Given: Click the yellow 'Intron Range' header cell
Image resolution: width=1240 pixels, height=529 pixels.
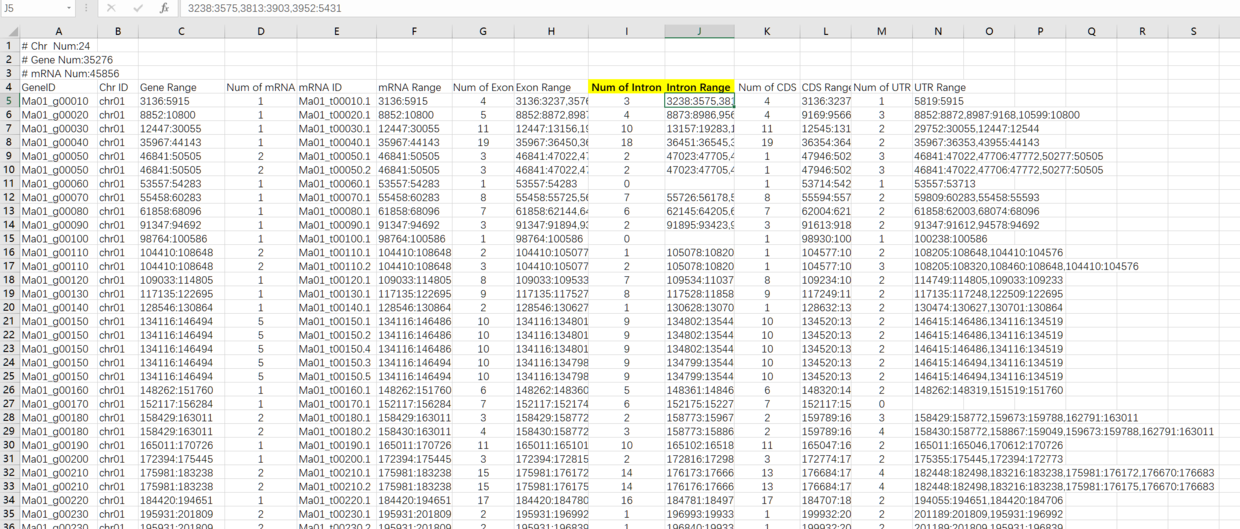Looking at the screenshot, I should pos(699,87).
